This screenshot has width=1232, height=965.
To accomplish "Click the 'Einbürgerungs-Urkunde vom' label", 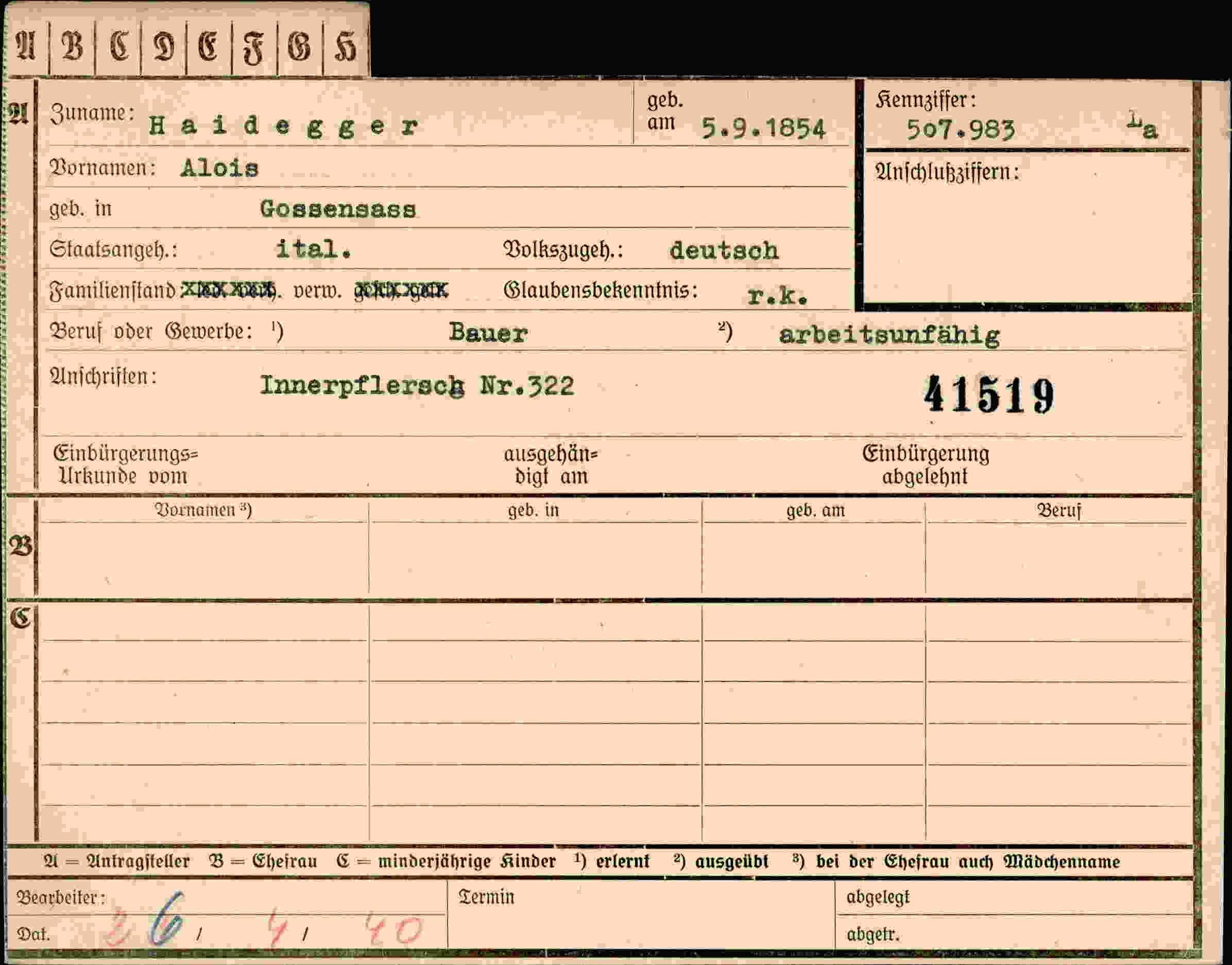I will pos(126,465).
